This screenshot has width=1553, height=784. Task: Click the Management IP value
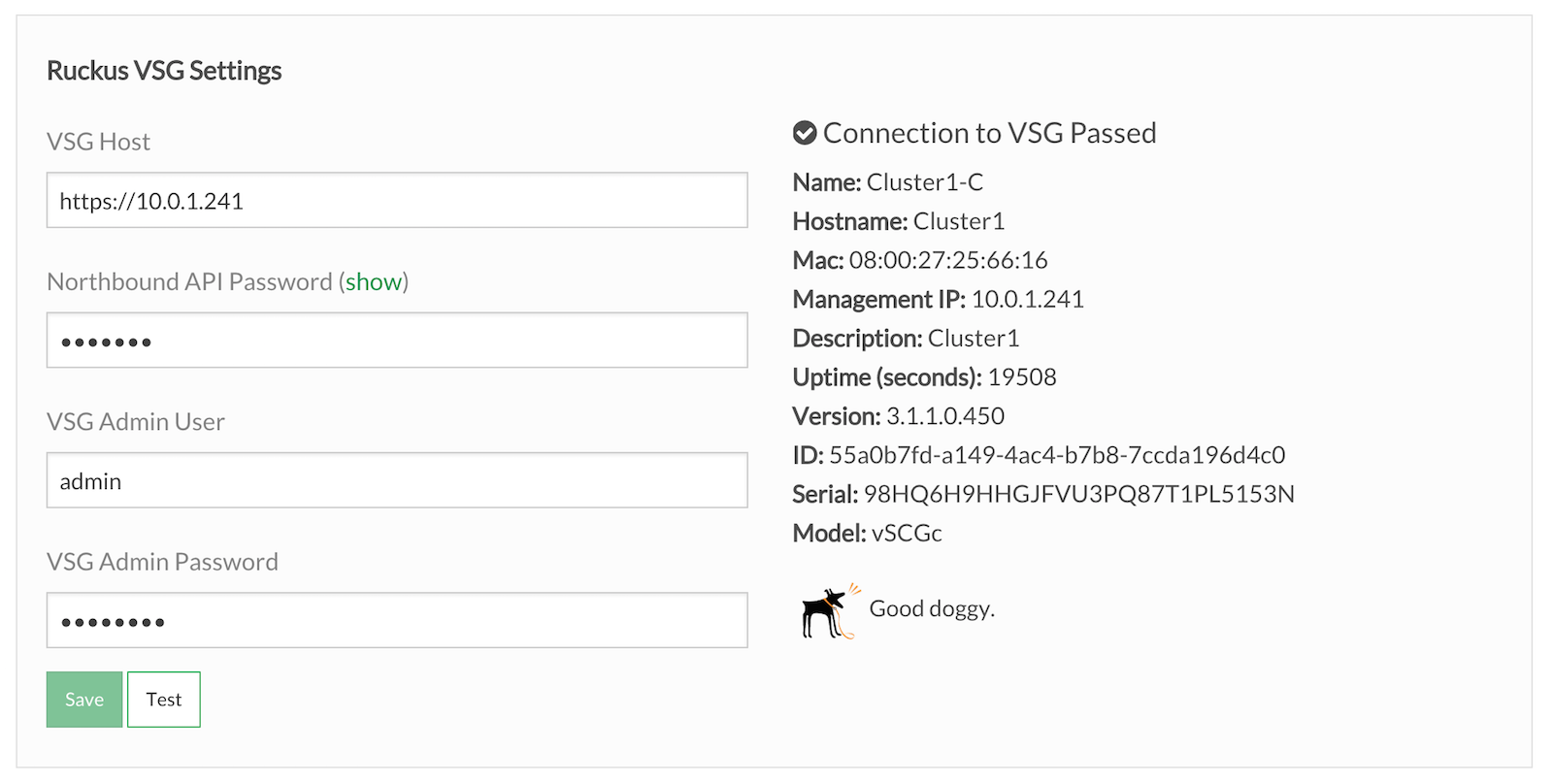[1028, 299]
